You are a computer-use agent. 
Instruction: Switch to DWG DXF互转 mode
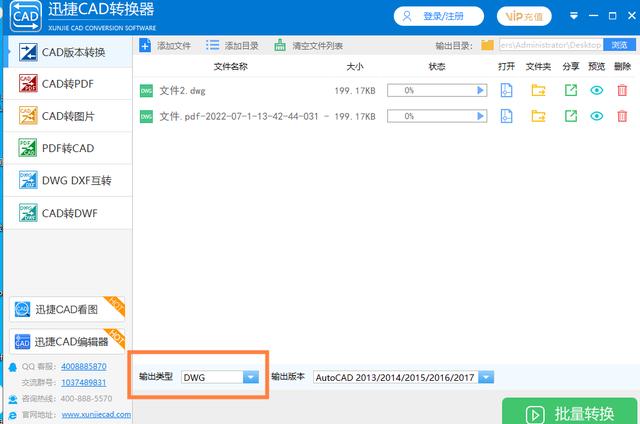click(x=68, y=180)
